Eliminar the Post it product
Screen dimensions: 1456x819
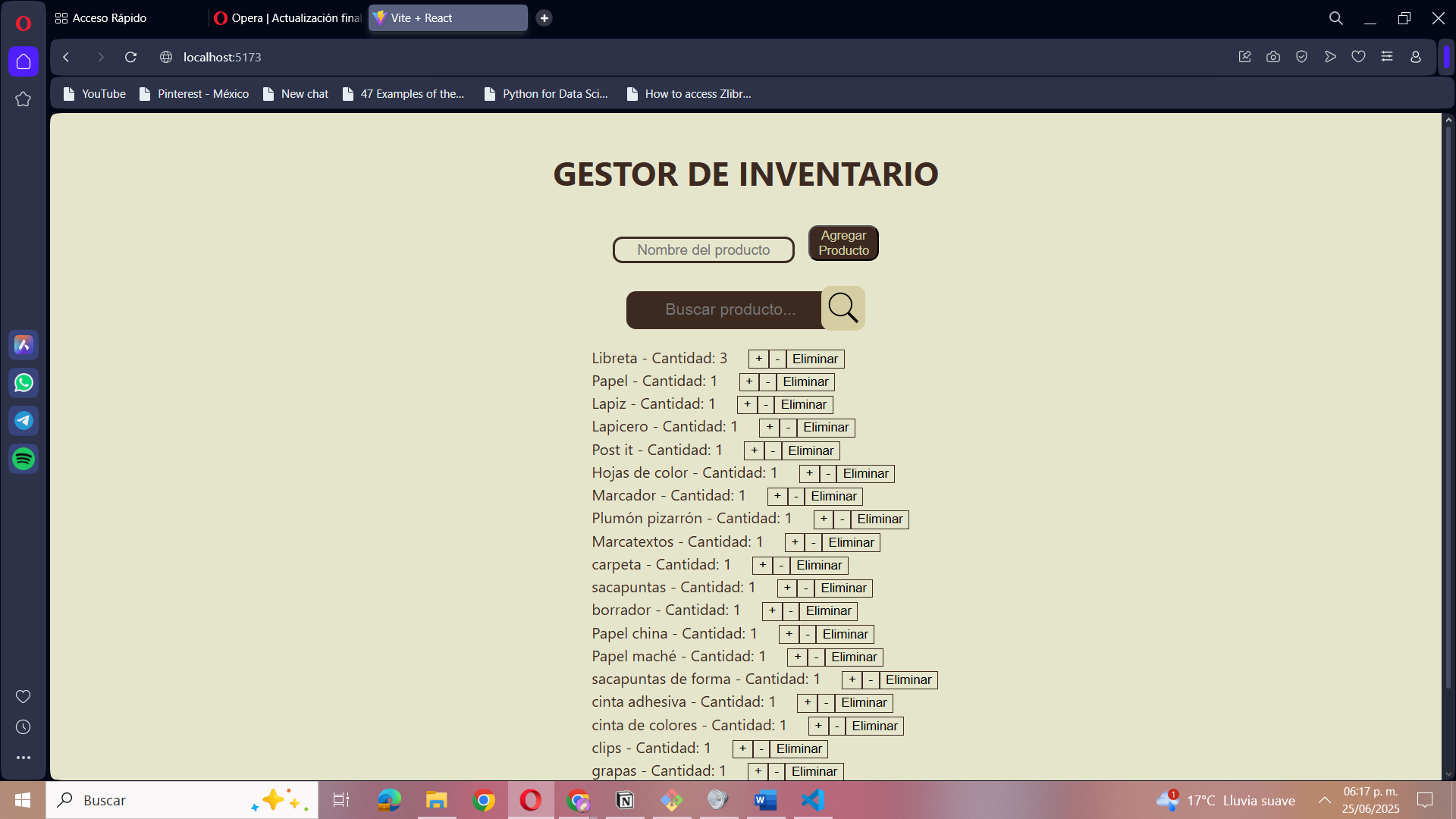811,451
